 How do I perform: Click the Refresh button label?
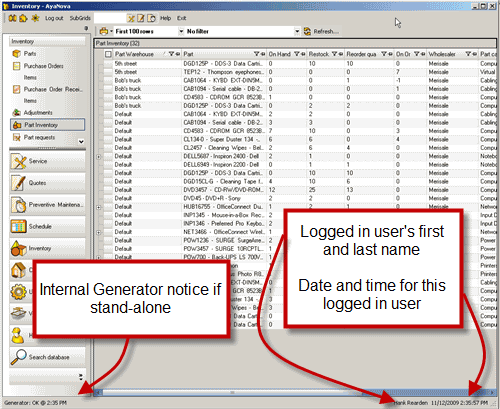326,31
